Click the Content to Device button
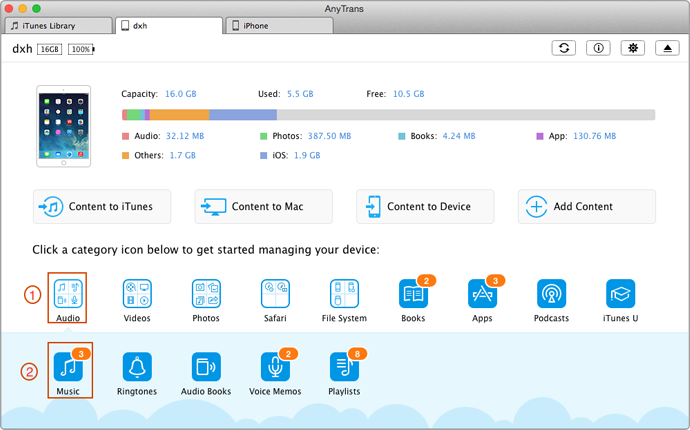The image size is (690, 430). tap(425, 206)
